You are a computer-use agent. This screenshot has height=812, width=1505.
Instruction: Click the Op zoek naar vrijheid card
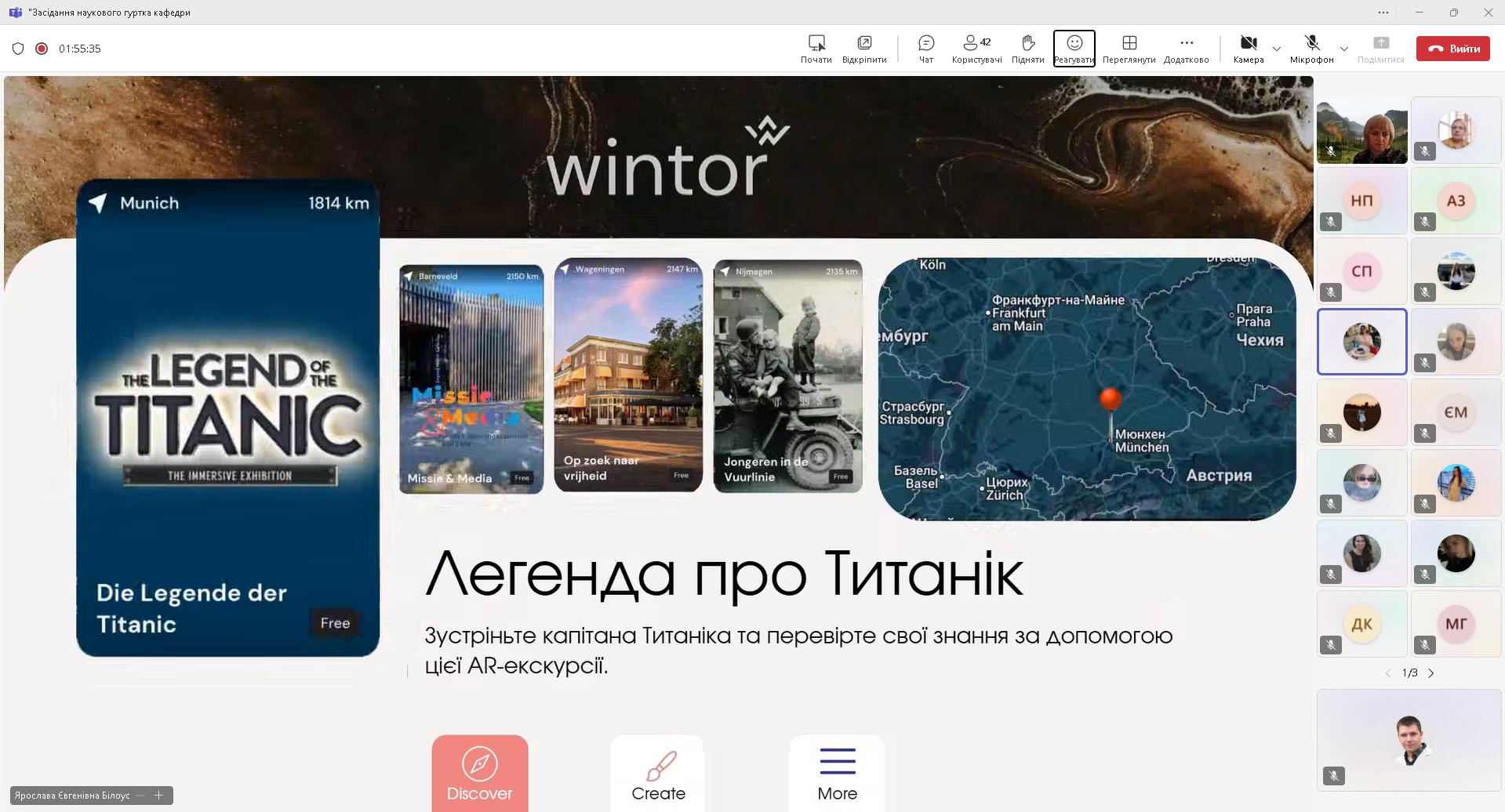coord(628,375)
